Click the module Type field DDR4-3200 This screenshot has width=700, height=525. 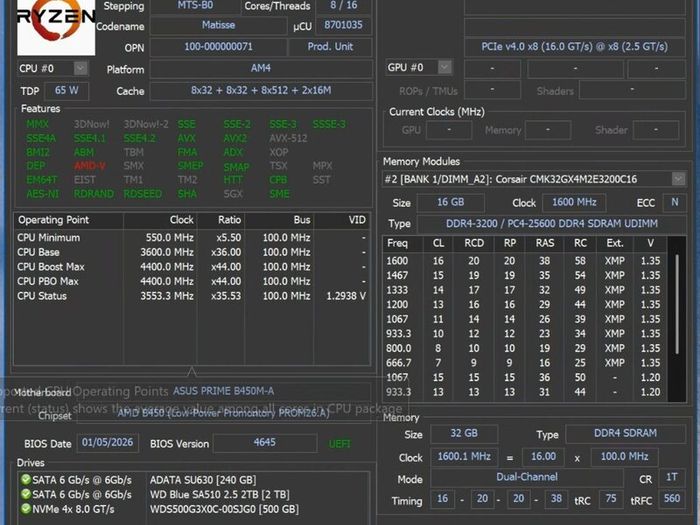pos(551,224)
